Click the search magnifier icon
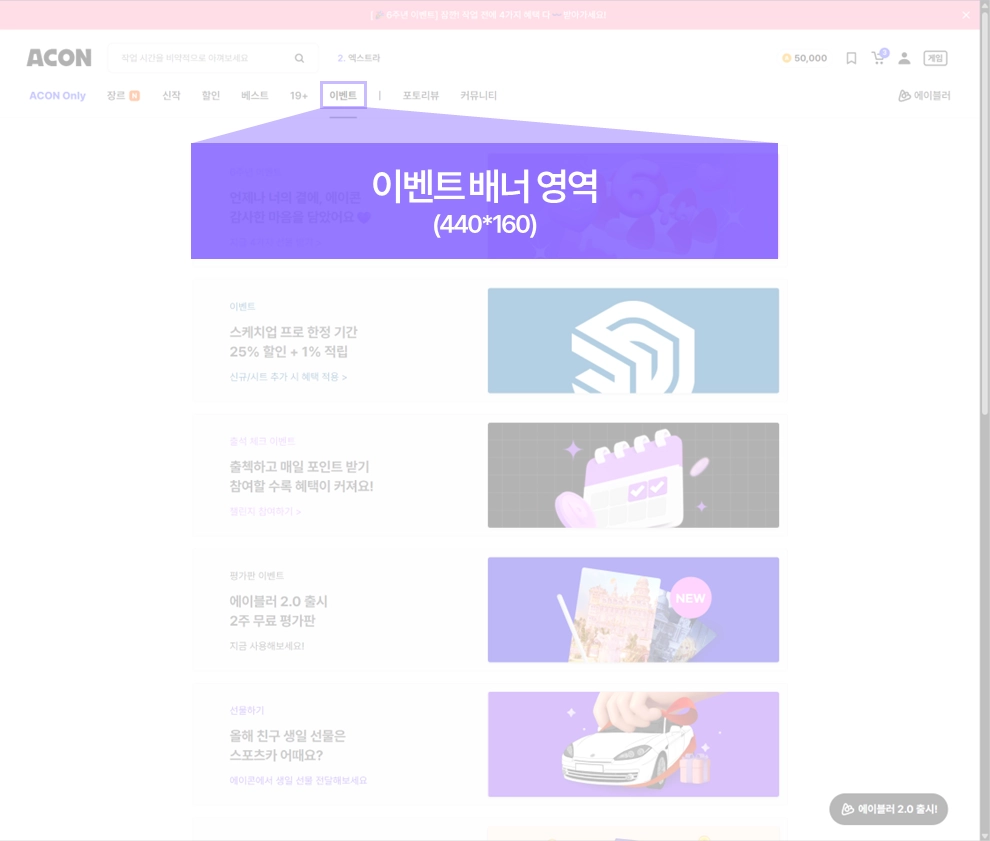The width and height of the screenshot is (990, 841). coord(299,58)
